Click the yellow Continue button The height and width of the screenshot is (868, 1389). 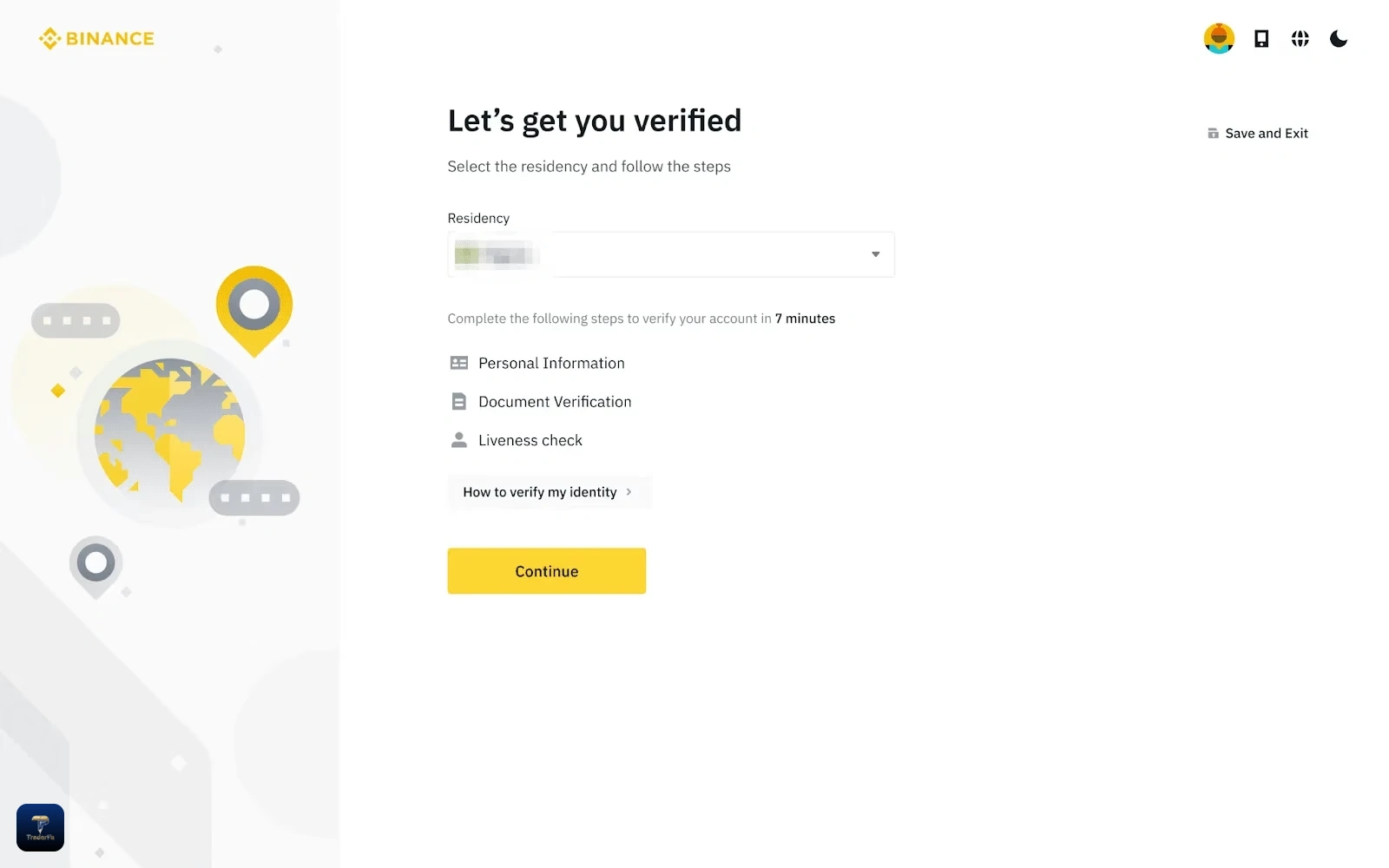click(x=547, y=571)
